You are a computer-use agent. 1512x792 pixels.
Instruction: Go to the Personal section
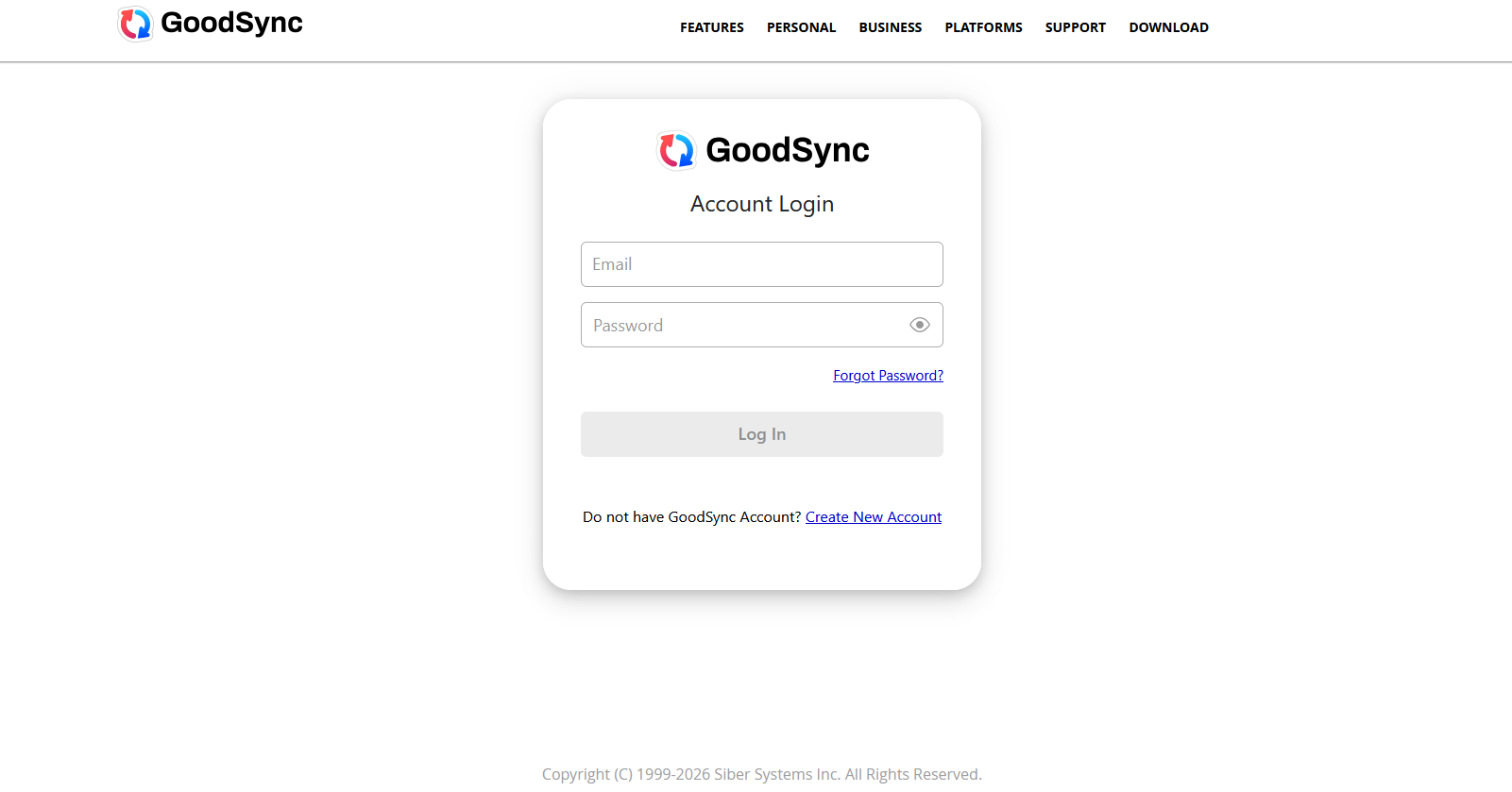(x=801, y=27)
